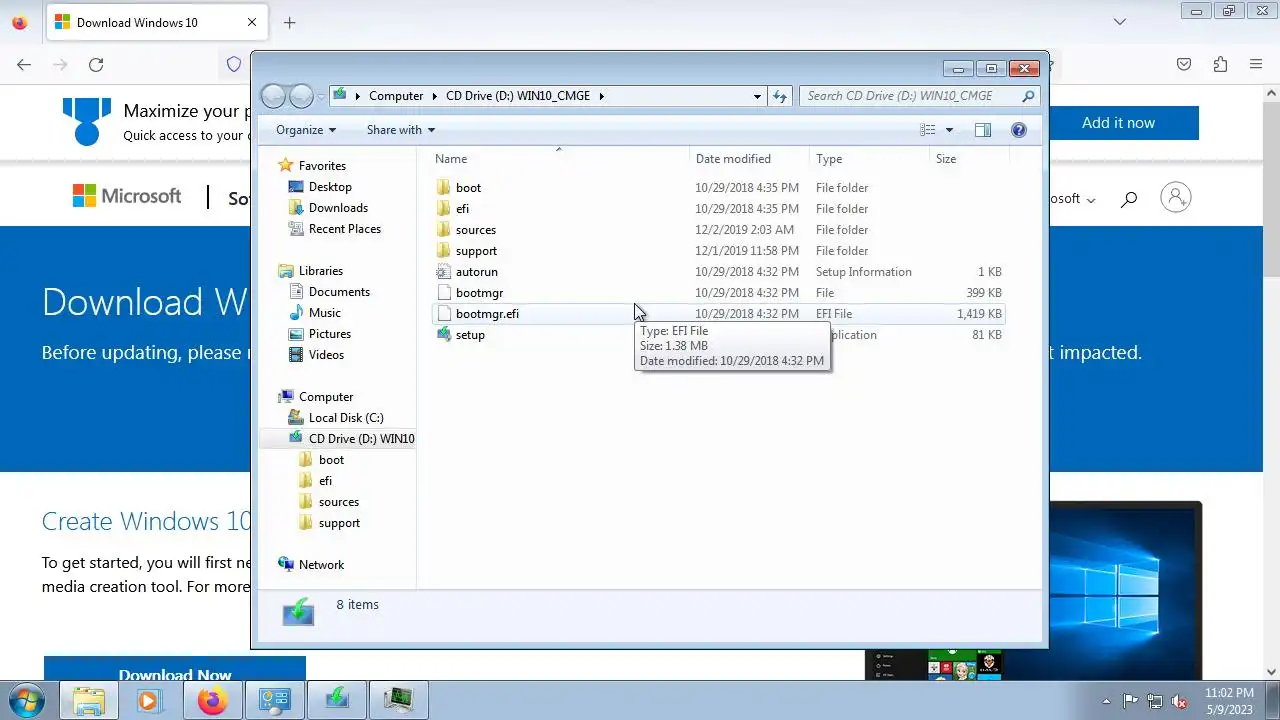
Task: Open the efi folder in file list
Action: [462, 209]
